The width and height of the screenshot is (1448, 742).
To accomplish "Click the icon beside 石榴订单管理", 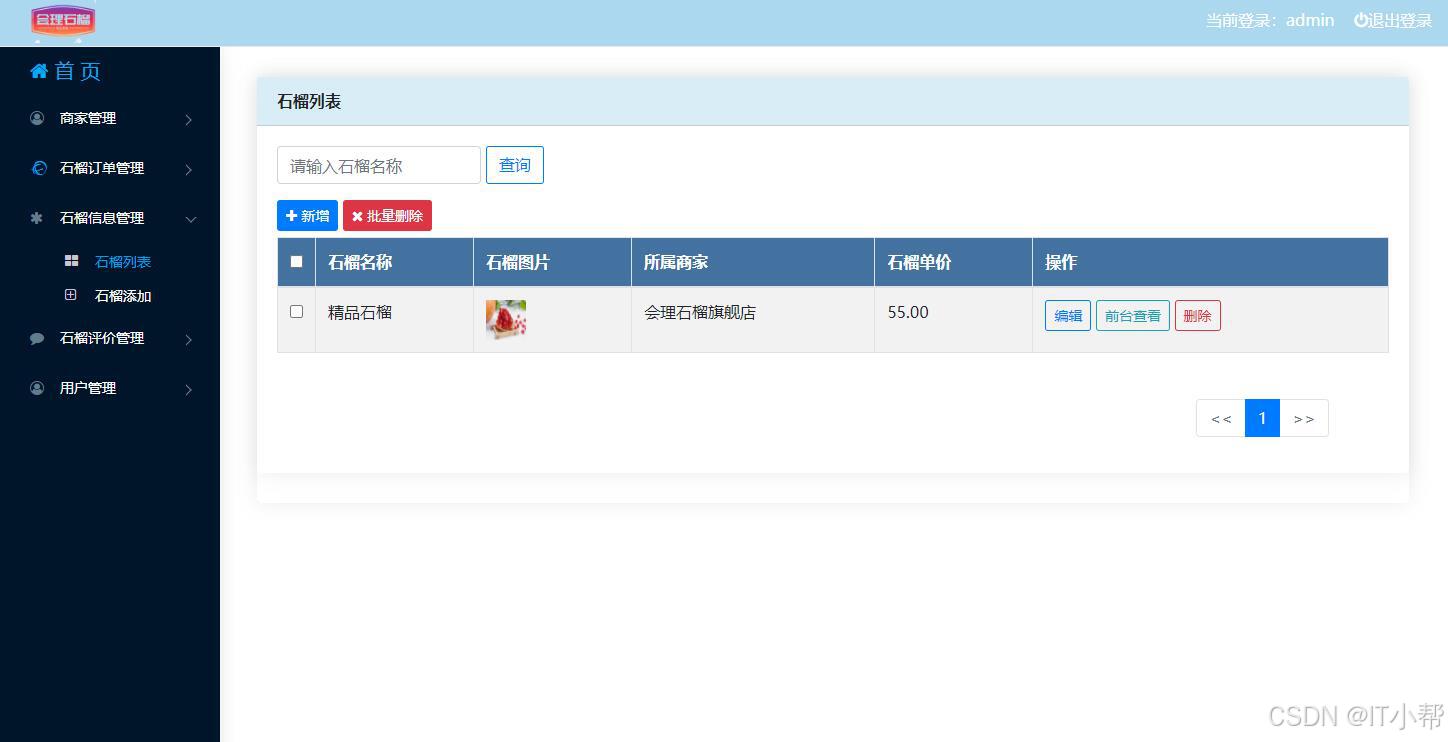I will tap(39, 168).
